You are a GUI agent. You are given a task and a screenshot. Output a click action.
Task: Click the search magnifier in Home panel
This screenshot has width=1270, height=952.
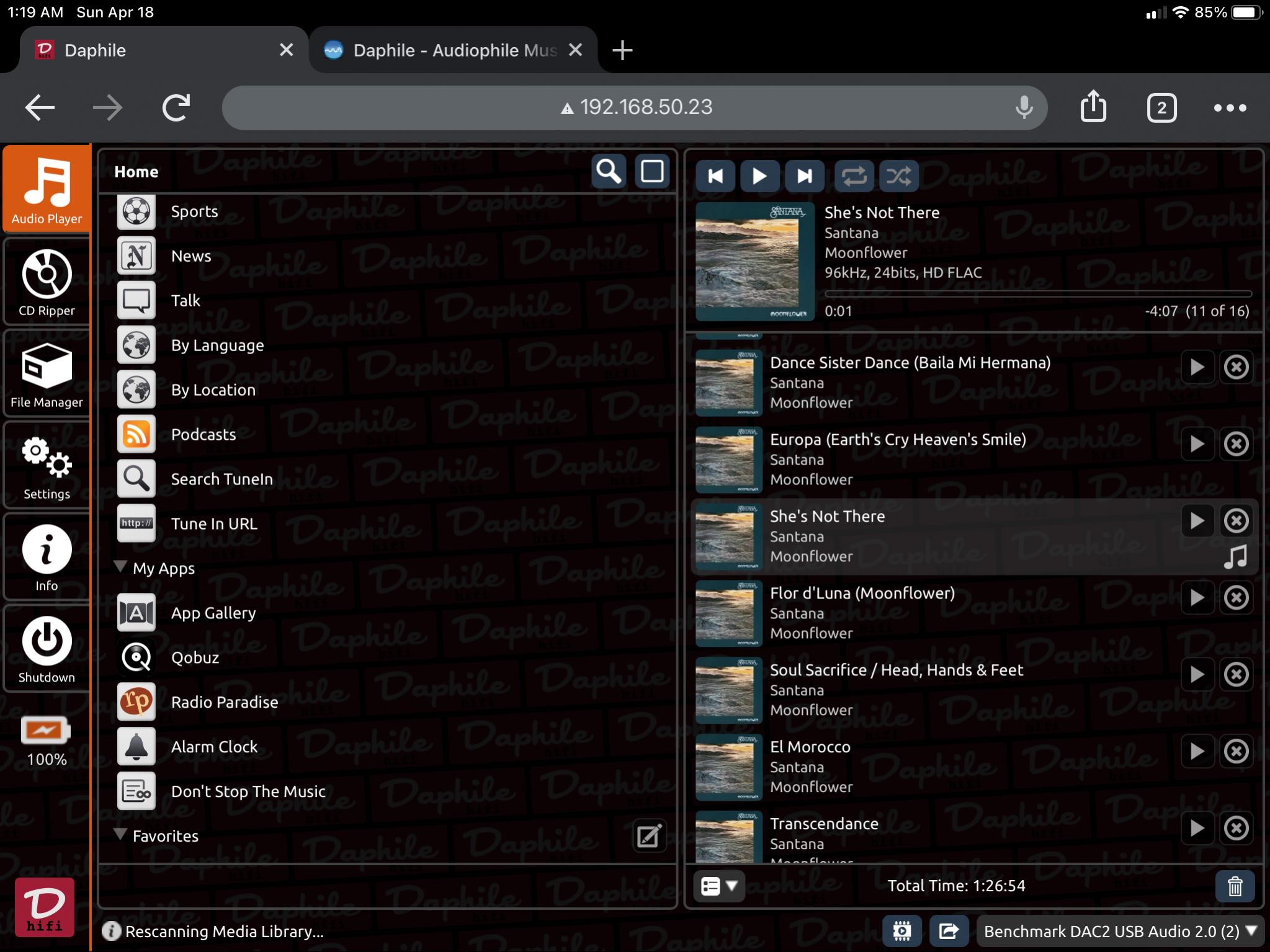pyautogui.click(x=609, y=172)
